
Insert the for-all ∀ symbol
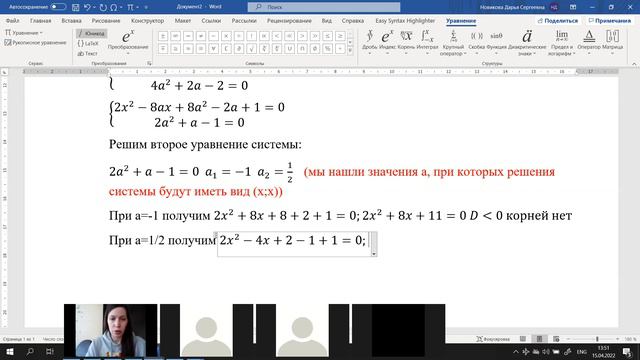click(x=213, y=49)
